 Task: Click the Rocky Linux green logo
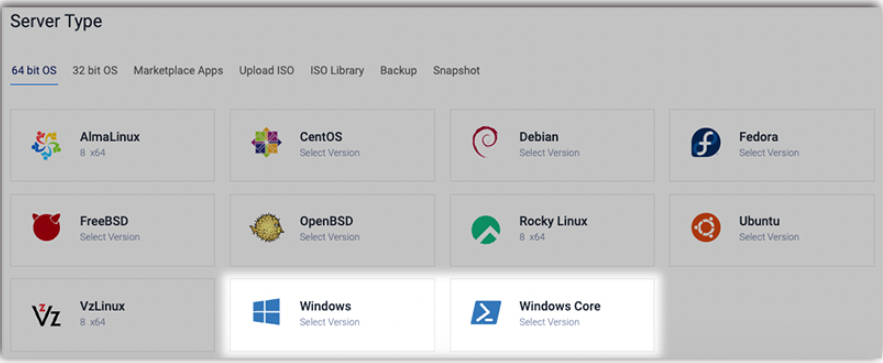tap(485, 230)
